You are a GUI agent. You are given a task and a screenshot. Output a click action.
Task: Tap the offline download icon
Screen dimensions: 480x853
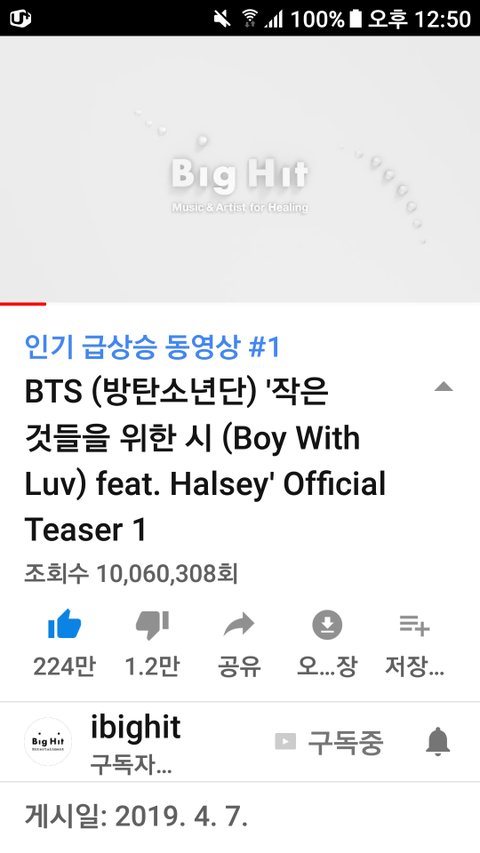(x=327, y=625)
